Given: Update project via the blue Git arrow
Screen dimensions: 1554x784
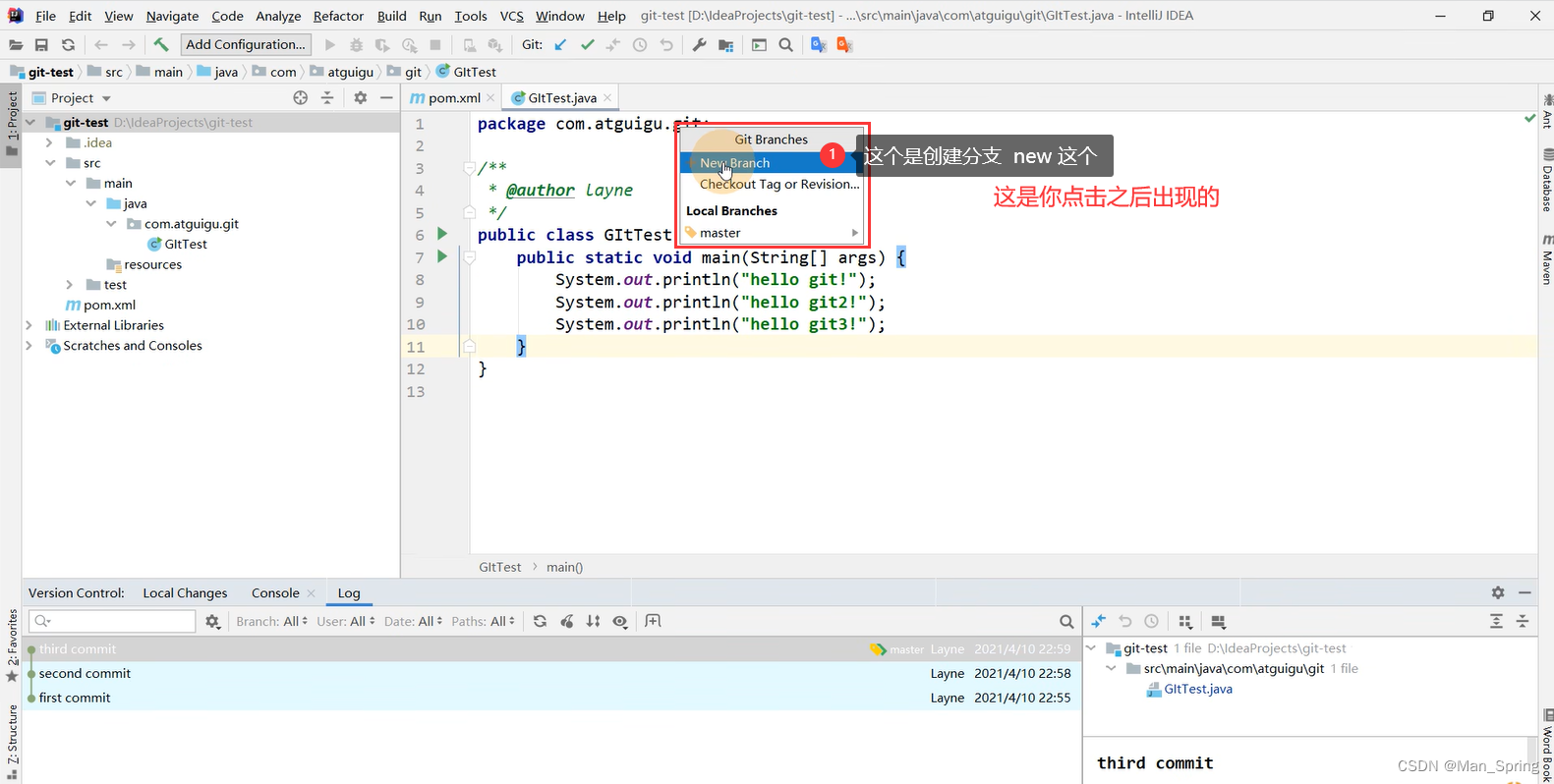Looking at the screenshot, I should [560, 45].
